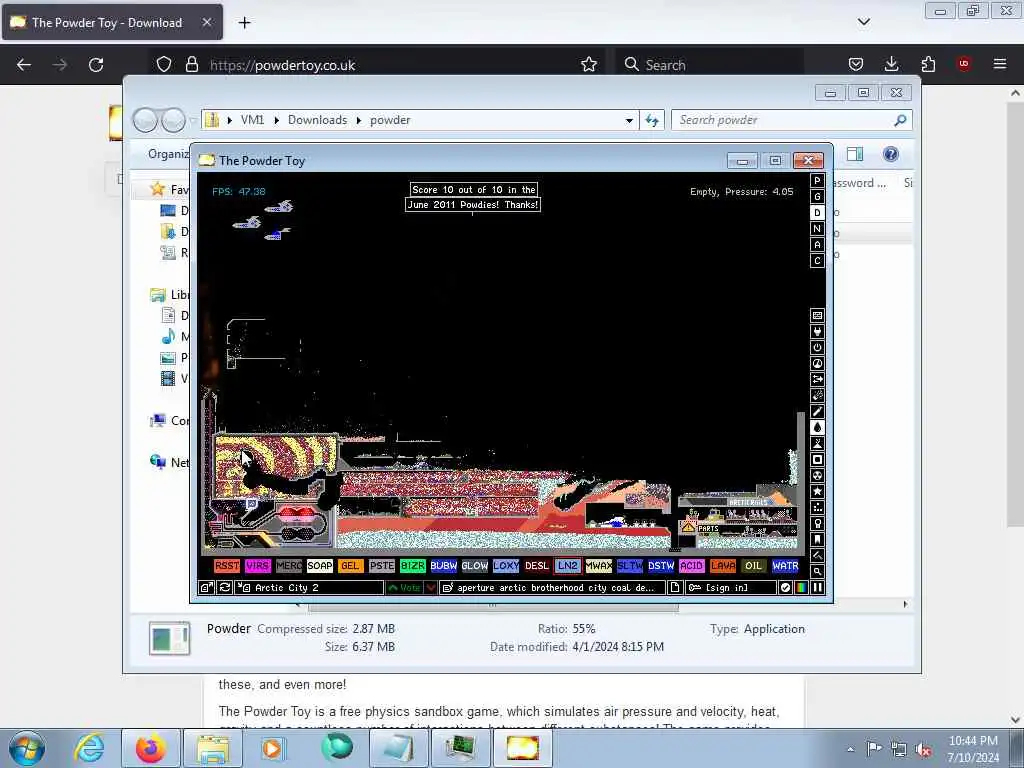Toggle the Explorer preview pane icon

tap(855, 154)
